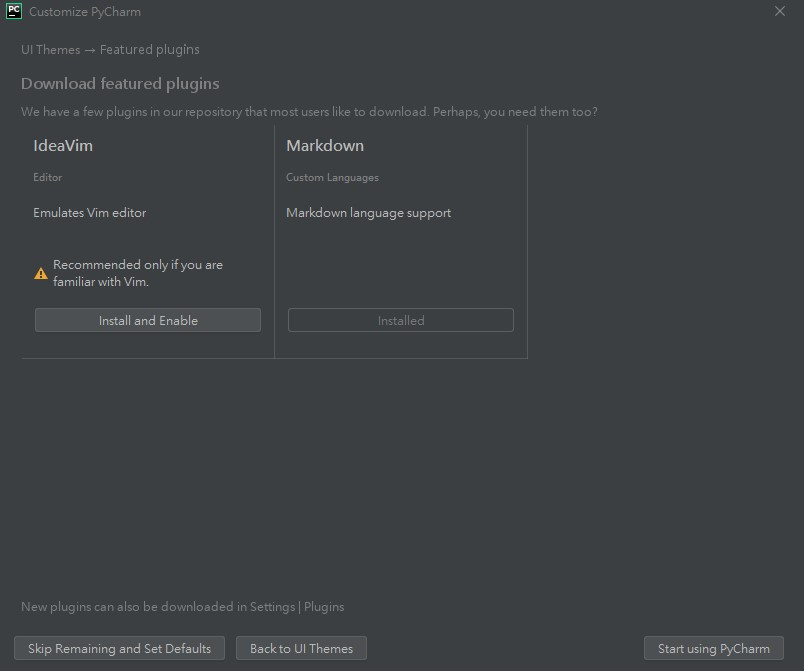Click the Markdown plugin title
804x671 pixels.
pos(325,146)
